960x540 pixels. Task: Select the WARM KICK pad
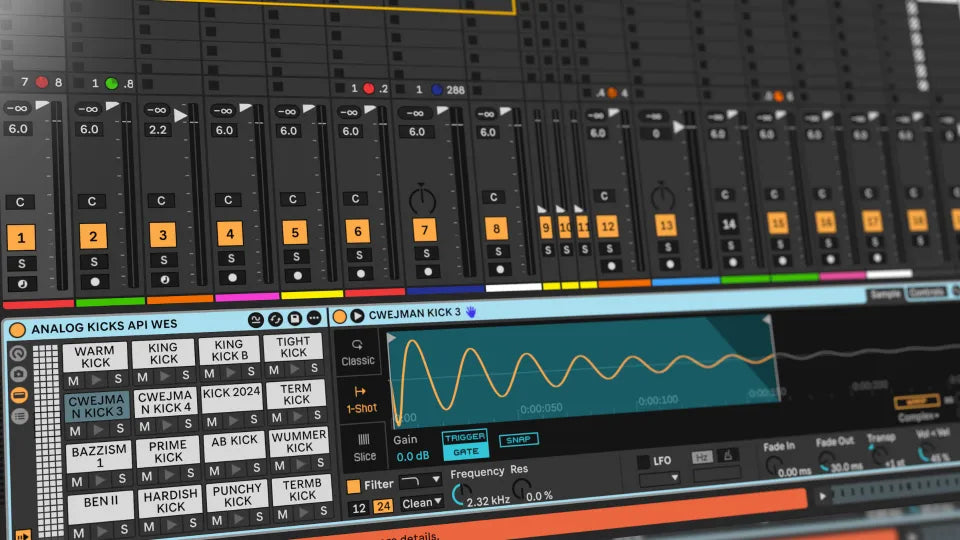point(96,356)
